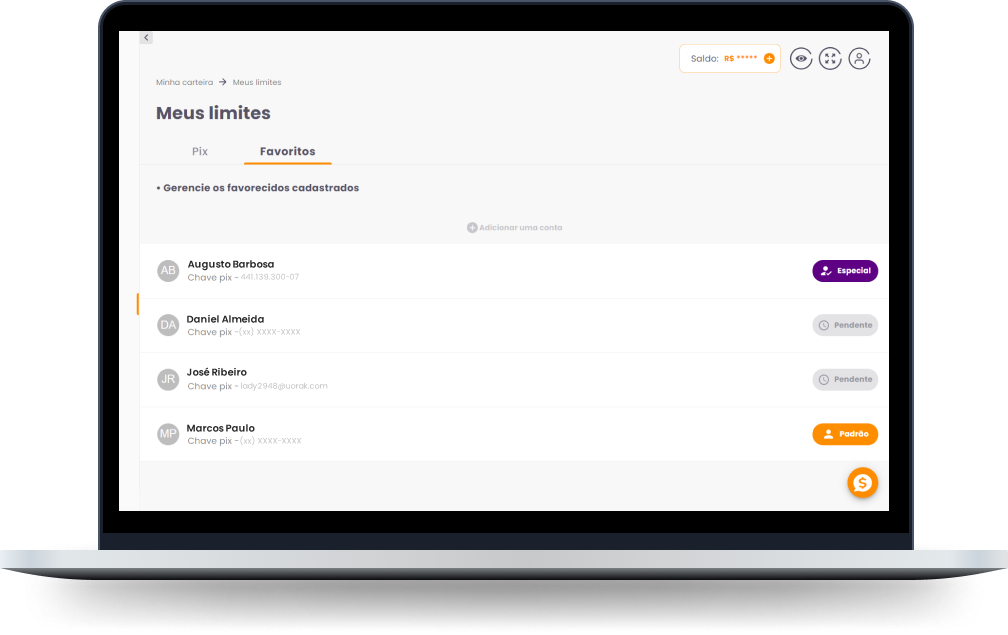Open the orange chat support bubble

point(862,483)
